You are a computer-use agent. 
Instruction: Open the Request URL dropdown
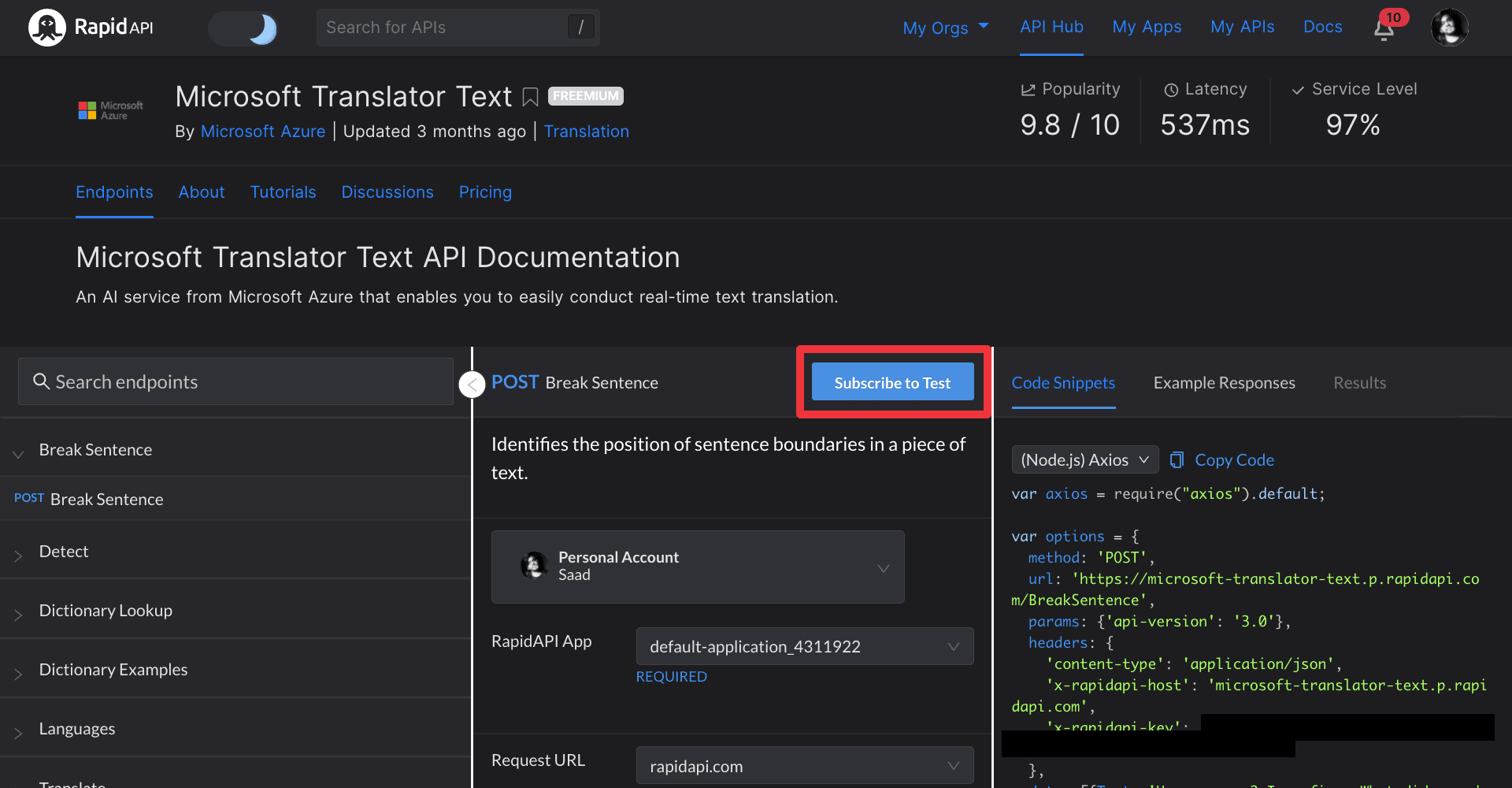(805, 766)
